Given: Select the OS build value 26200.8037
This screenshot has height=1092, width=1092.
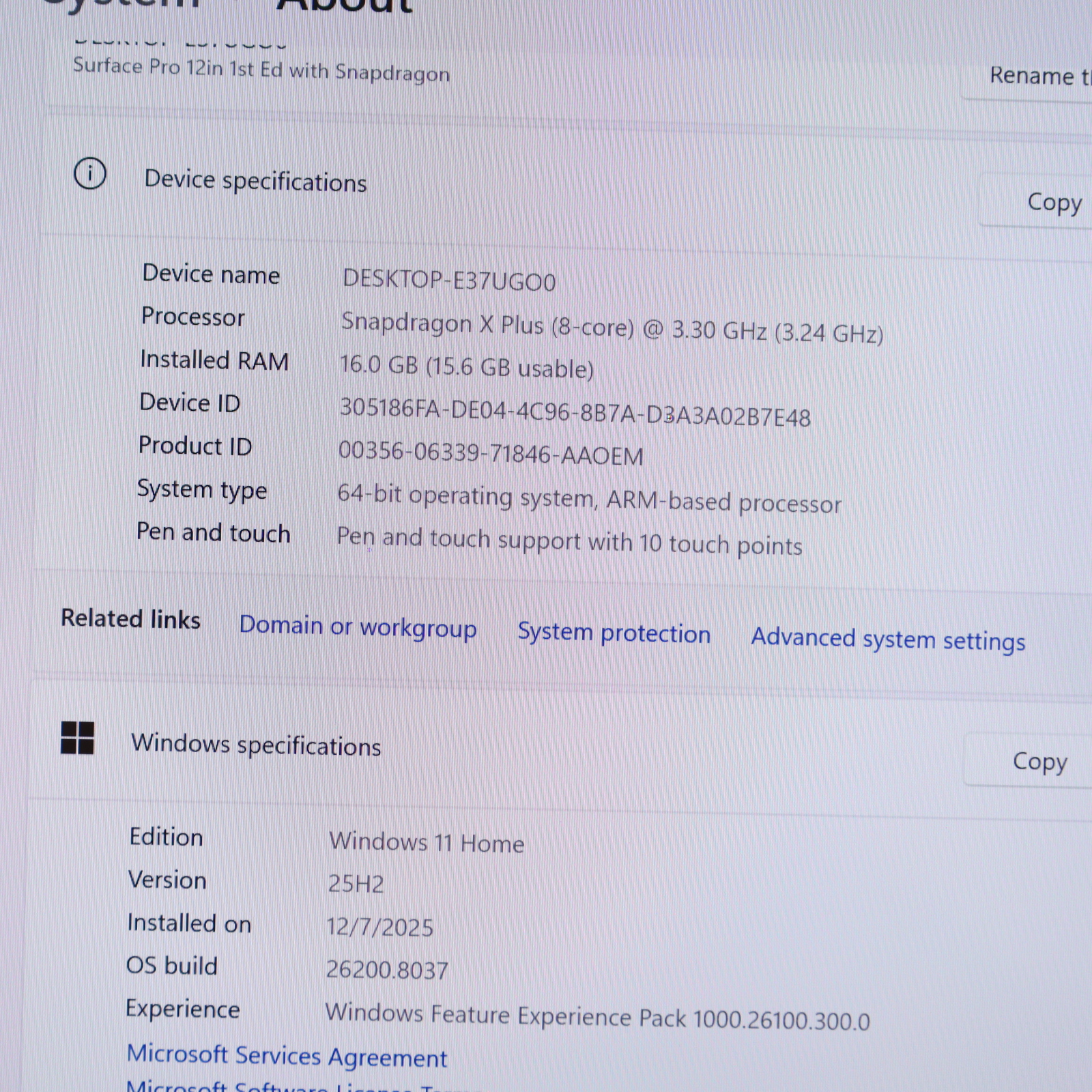Looking at the screenshot, I should click(x=387, y=970).
